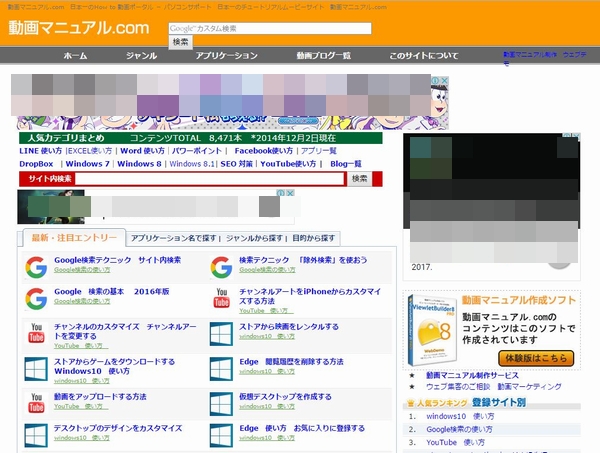Open the Edge 閲覧履歴を削除する方法 article

[291, 362]
